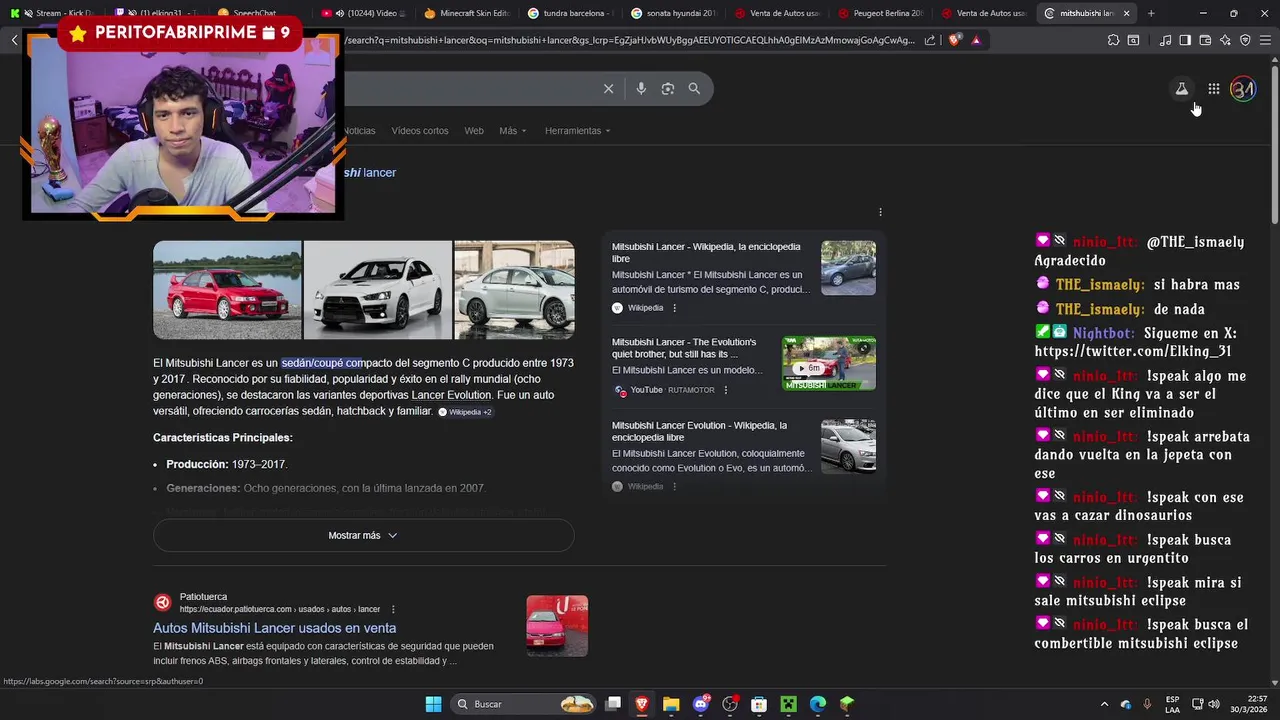Switch to the mitshubishi lancer browser tab
This screenshot has height=720, width=1280.
[1086, 13]
